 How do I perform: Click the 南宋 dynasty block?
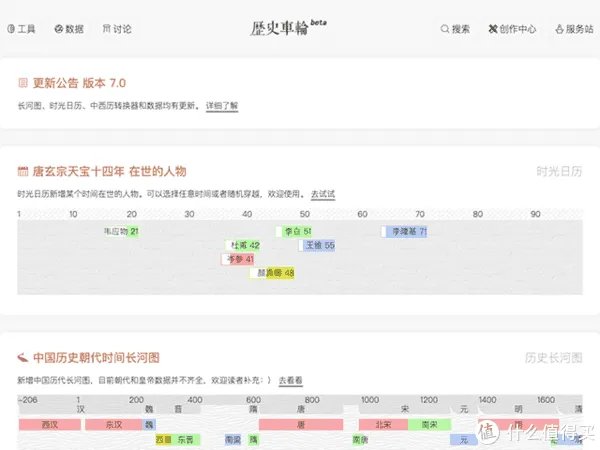coord(429,425)
